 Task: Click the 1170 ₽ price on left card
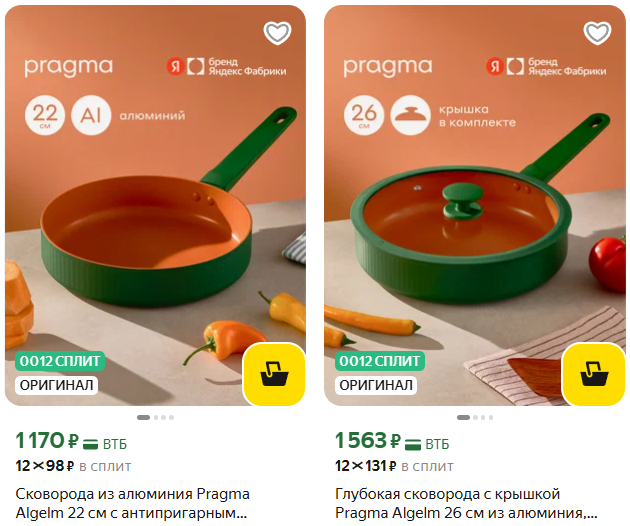coord(47,440)
